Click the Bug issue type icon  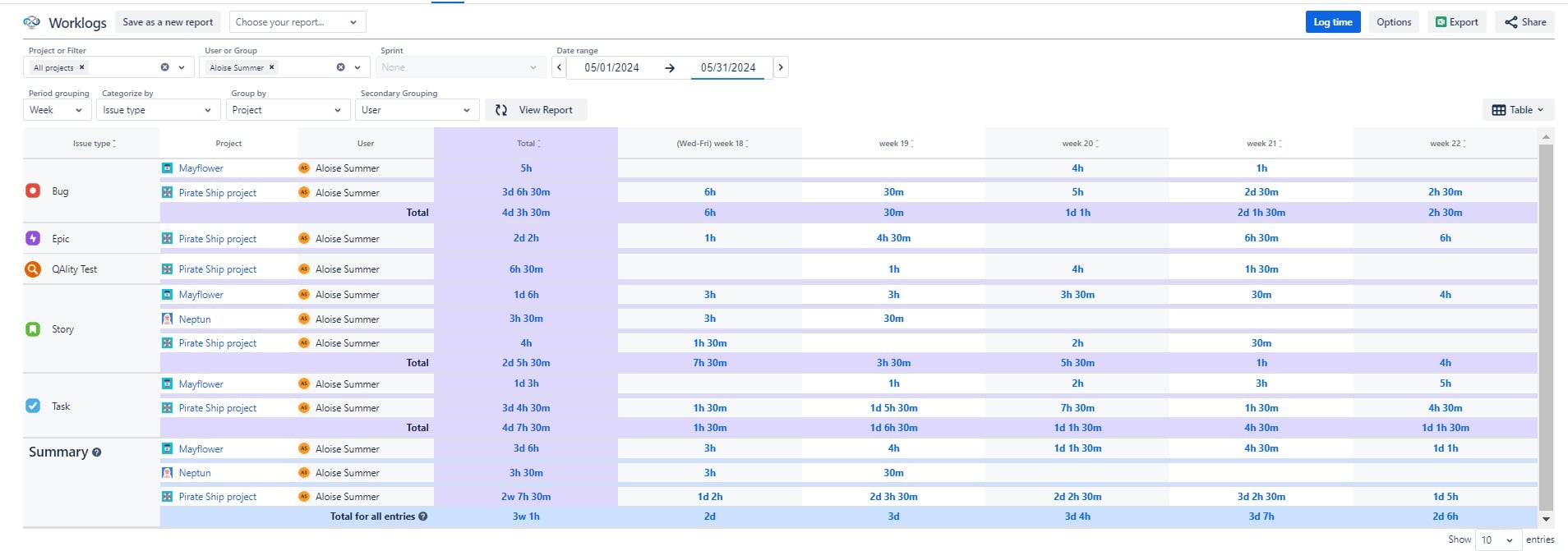[33, 191]
